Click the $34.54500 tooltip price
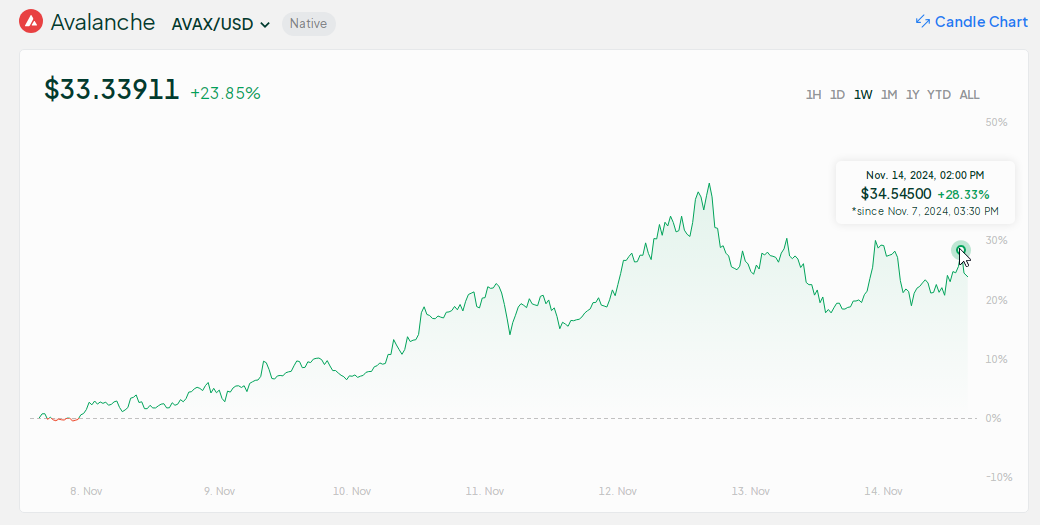 tap(895, 193)
